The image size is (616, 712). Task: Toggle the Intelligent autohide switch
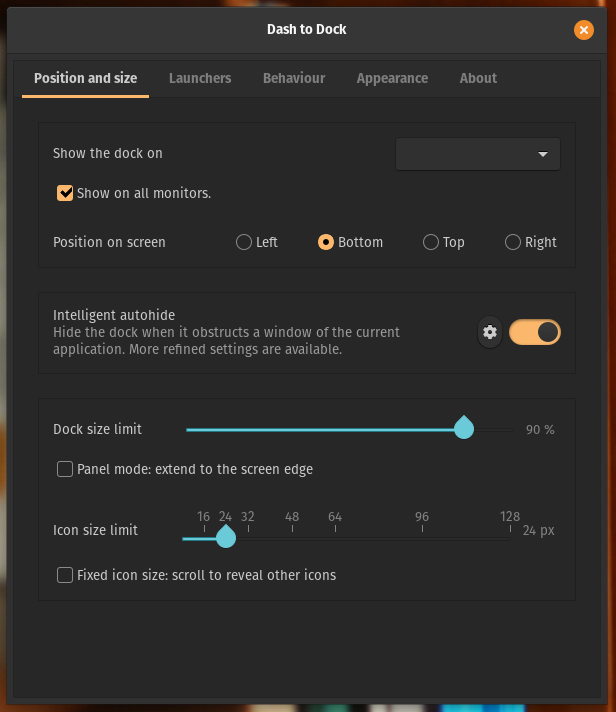[x=535, y=332]
